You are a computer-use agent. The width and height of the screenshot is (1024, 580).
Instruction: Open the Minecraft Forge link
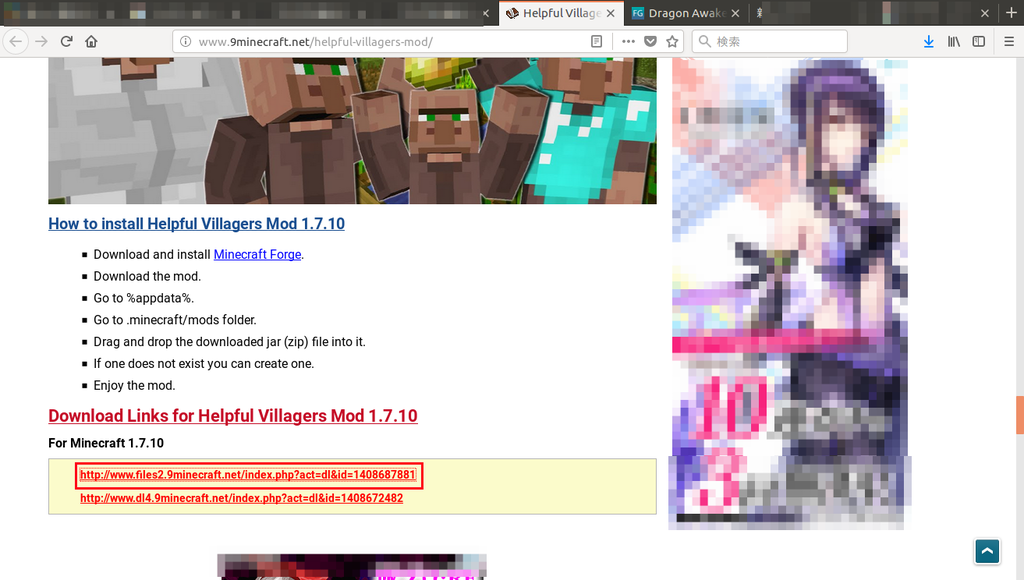click(257, 254)
